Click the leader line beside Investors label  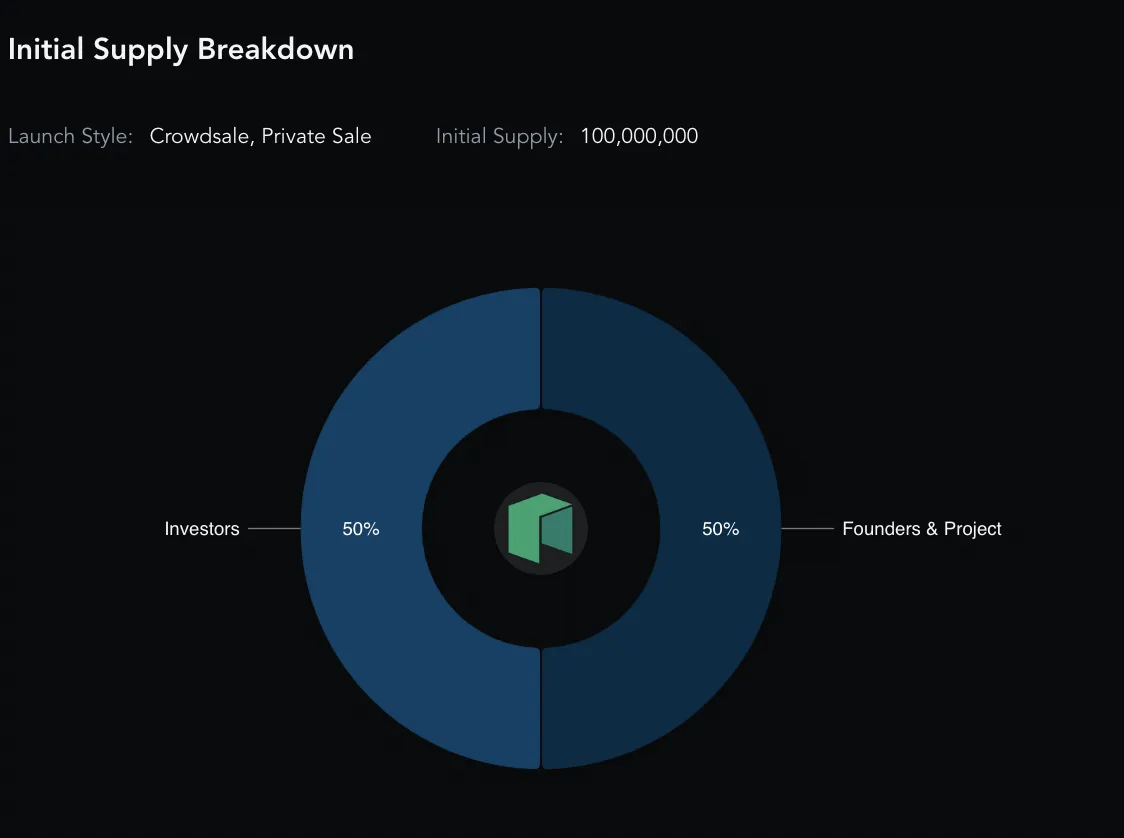[274, 528]
